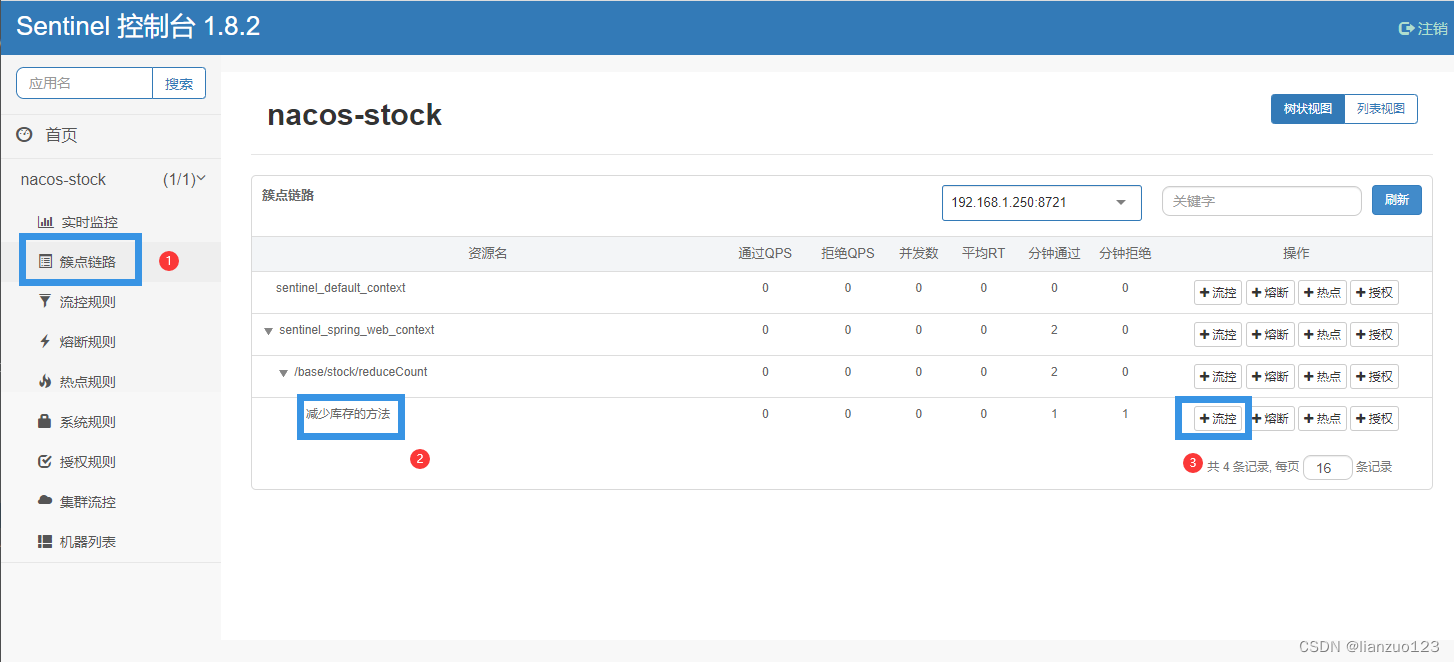Click the logout icon next to 注销
The width and height of the screenshot is (1454, 662).
[1406, 28]
